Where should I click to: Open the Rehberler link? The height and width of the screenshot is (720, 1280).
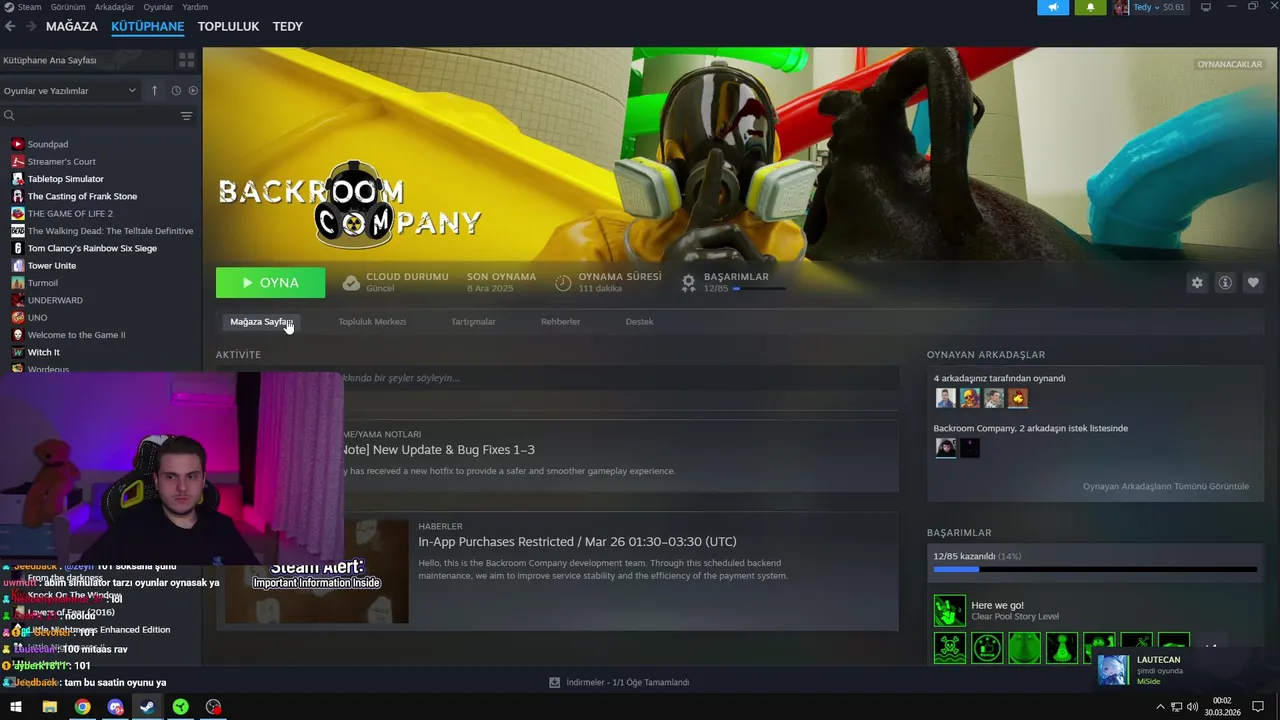560,321
